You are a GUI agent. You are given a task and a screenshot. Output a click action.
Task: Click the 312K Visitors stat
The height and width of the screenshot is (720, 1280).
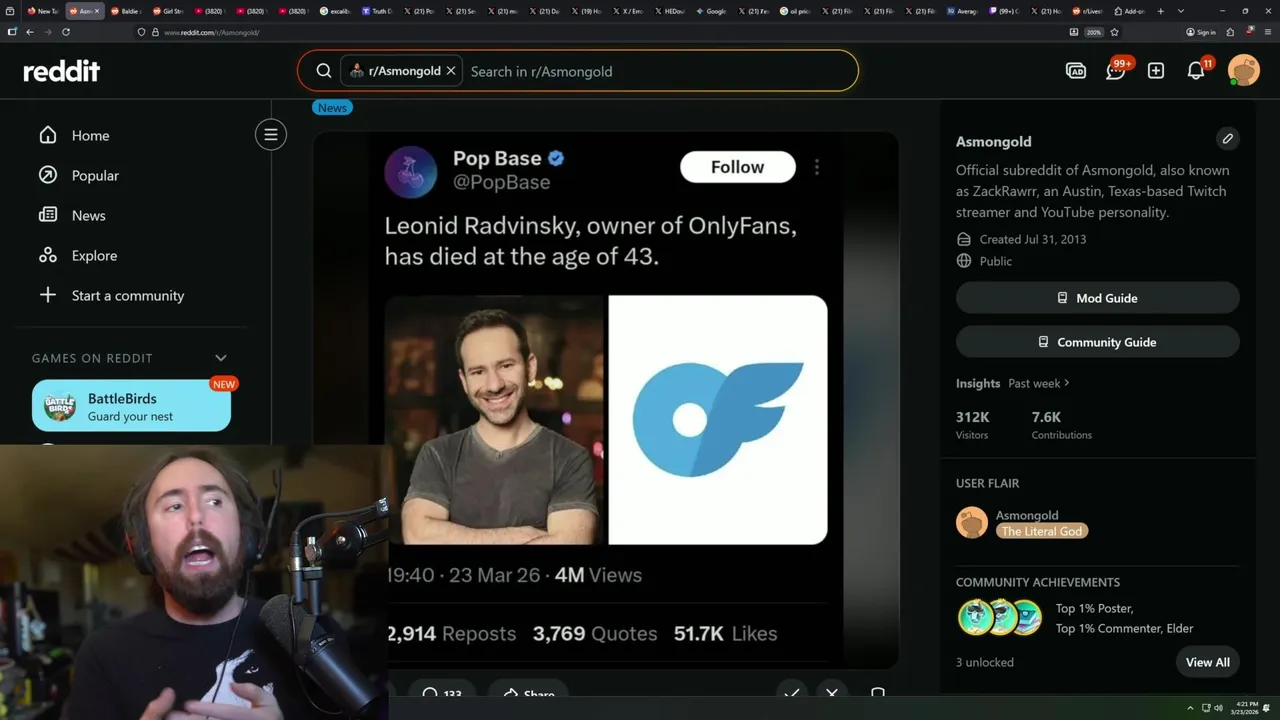pyautogui.click(x=973, y=425)
